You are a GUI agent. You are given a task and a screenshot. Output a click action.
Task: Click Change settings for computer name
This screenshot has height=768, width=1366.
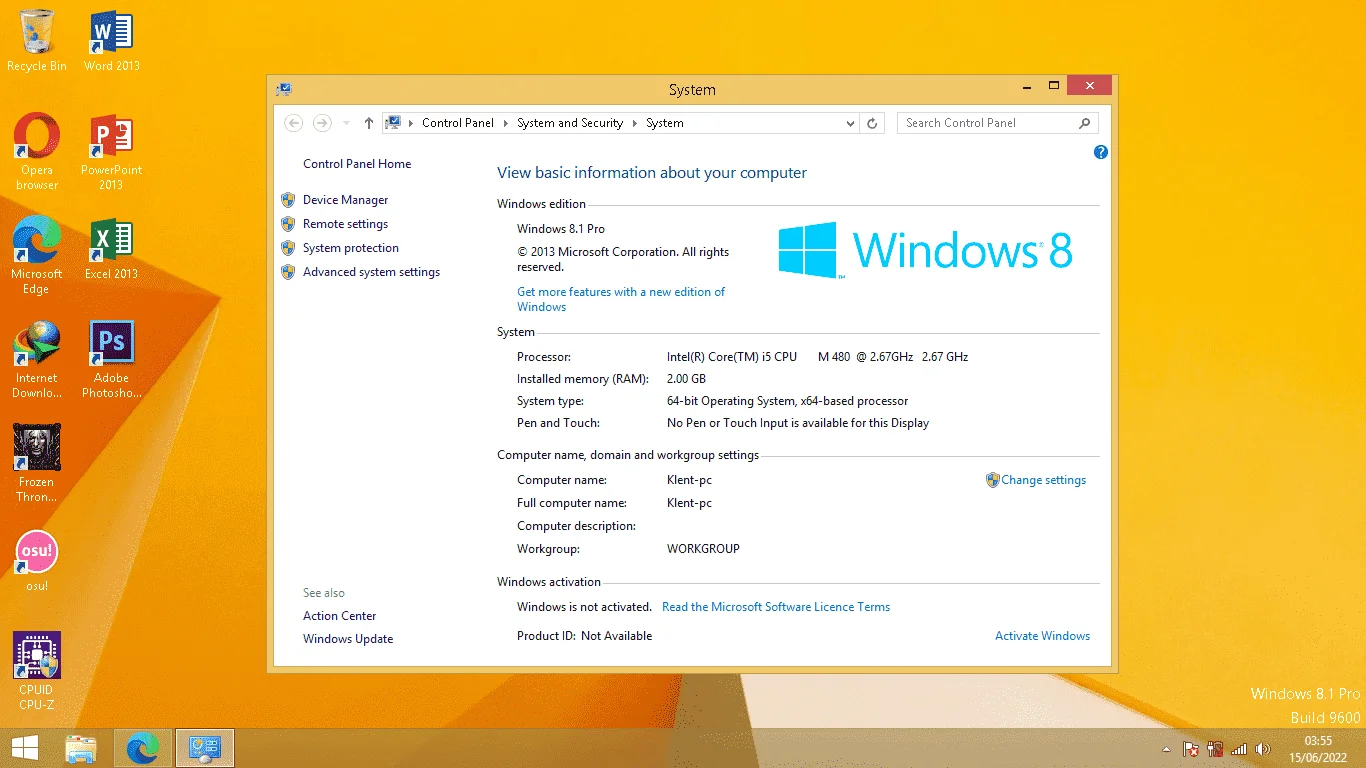tap(1043, 480)
